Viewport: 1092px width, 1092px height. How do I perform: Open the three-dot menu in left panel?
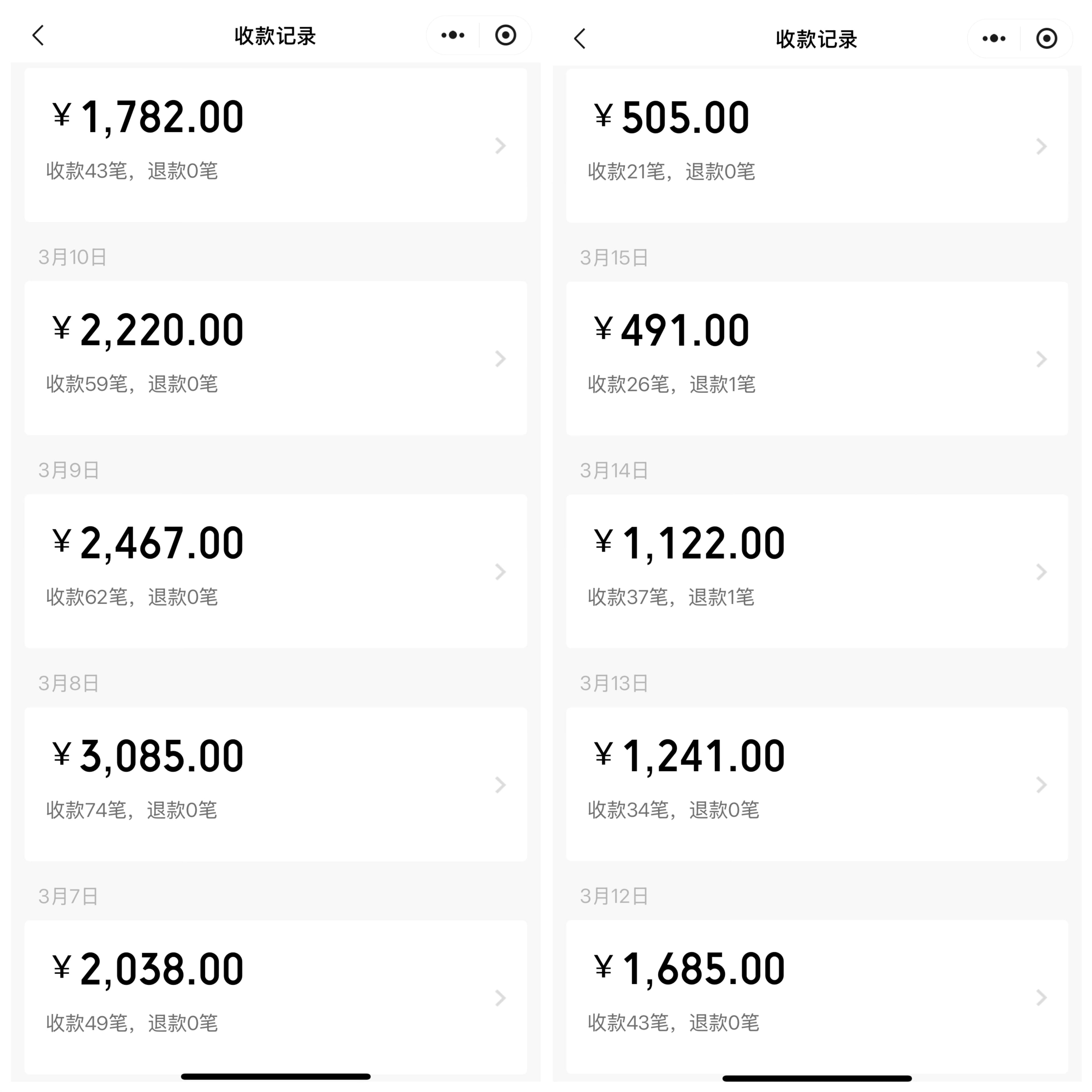[453, 36]
